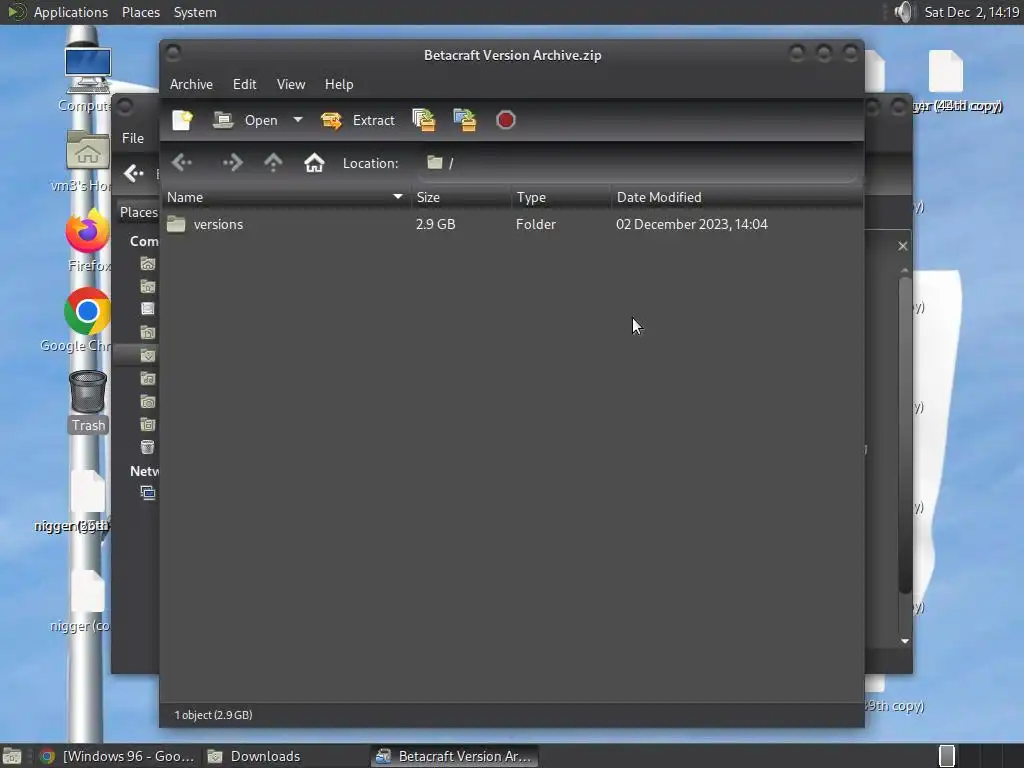Click the '02 December 2023, 14:04' date cell
Screen dimensions: 1024x768
tap(692, 224)
